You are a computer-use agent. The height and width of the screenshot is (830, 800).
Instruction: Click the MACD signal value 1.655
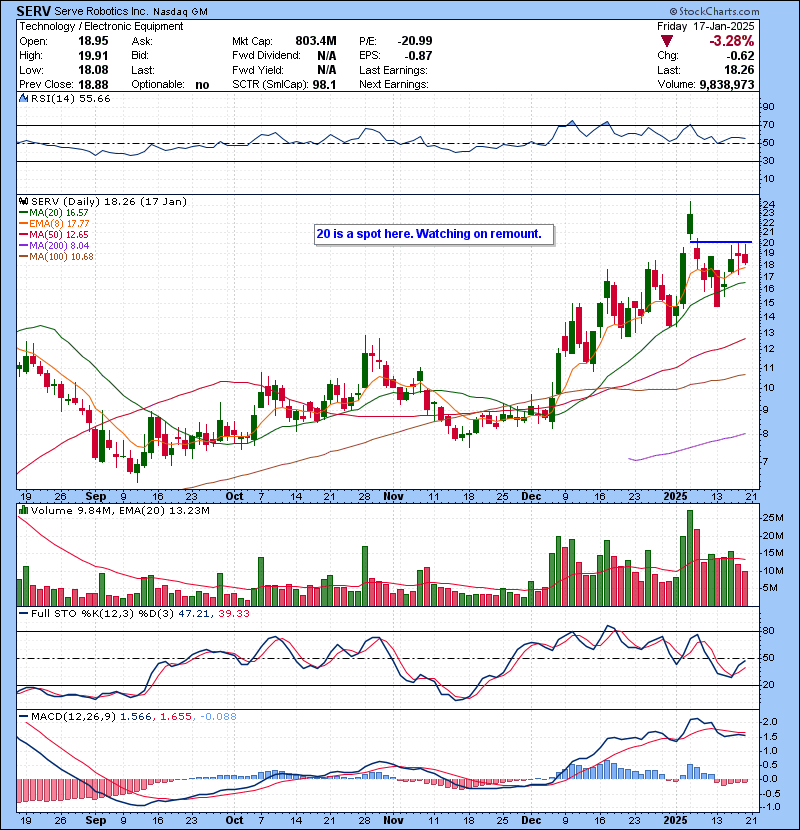click(x=175, y=717)
